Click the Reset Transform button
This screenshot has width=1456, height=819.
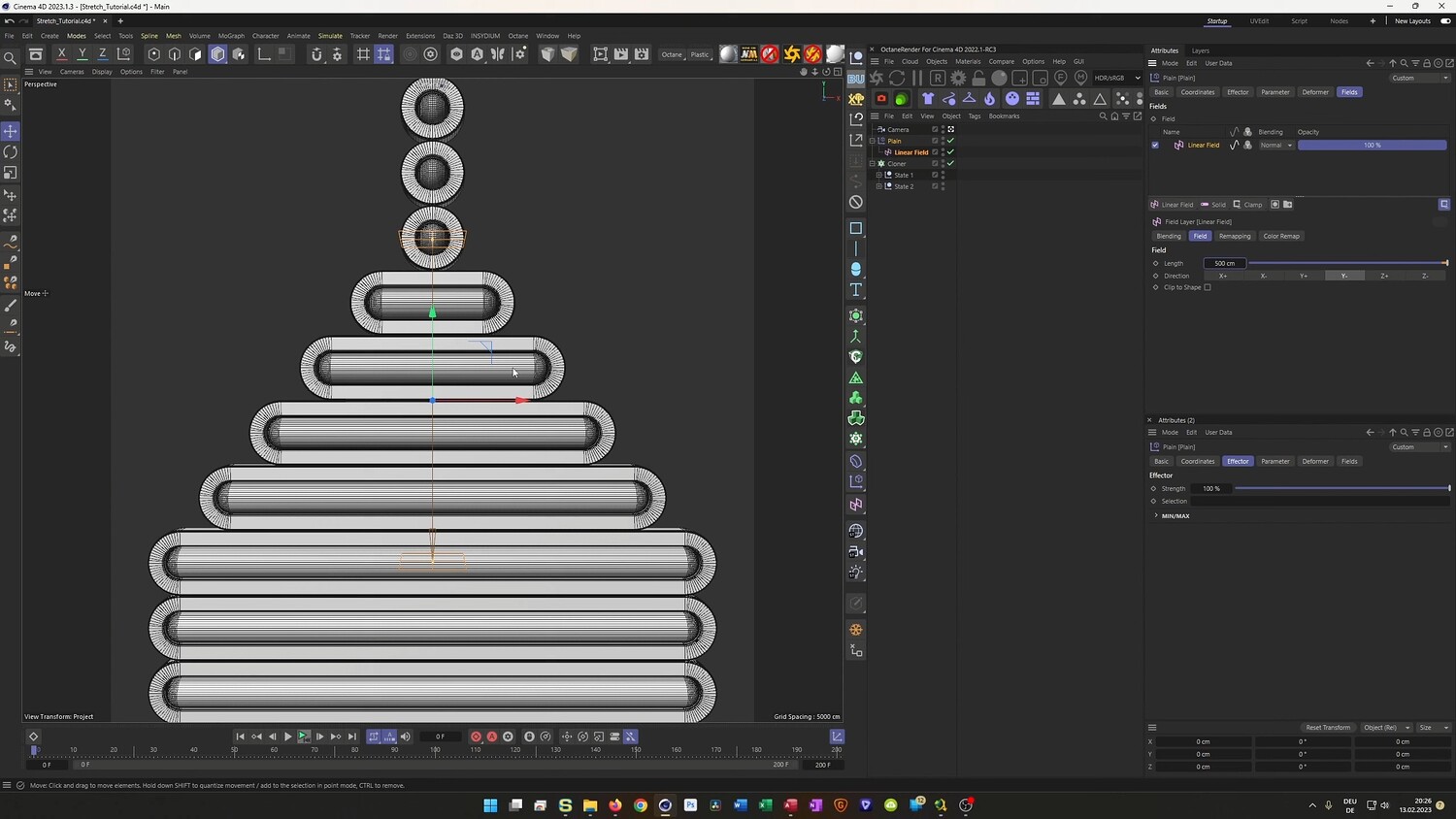tap(1328, 728)
